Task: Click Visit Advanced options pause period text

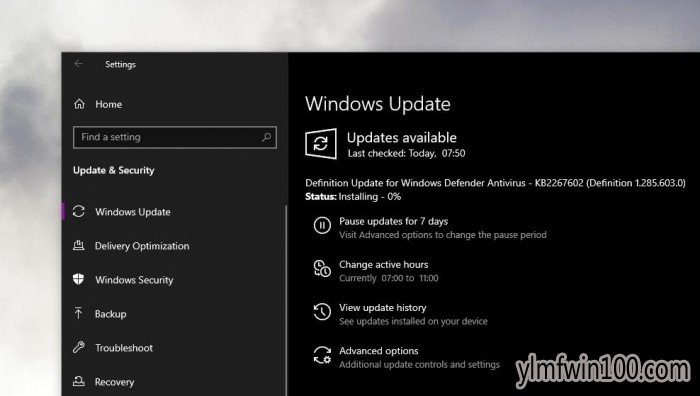Action: pos(443,235)
